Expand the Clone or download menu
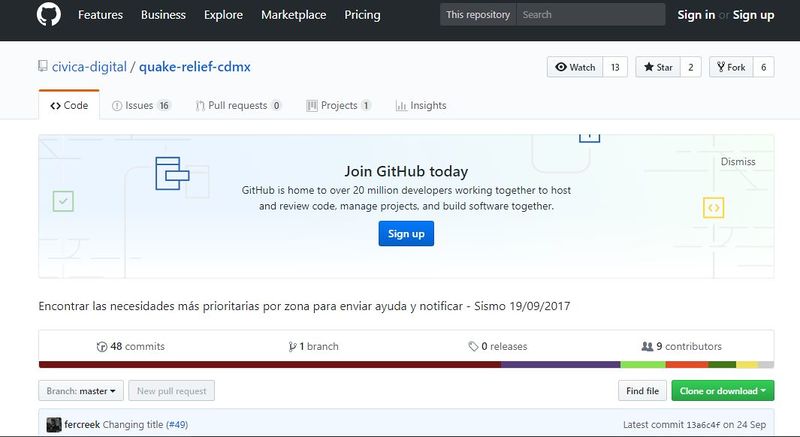Viewport: 800px width, 437px height. pyautogui.click(x=723, y=391)
